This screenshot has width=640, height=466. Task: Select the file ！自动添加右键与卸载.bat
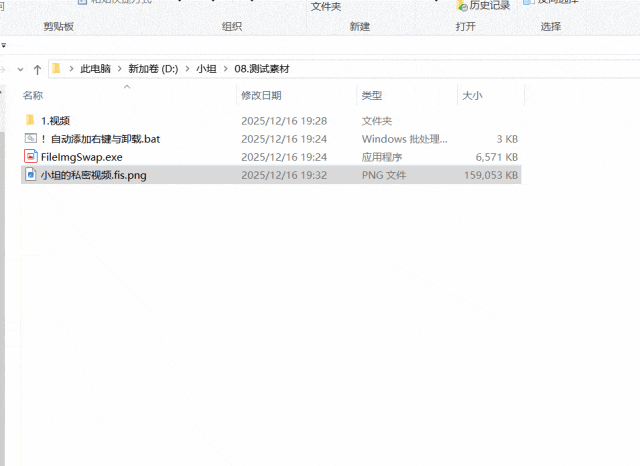coord(100,139)
